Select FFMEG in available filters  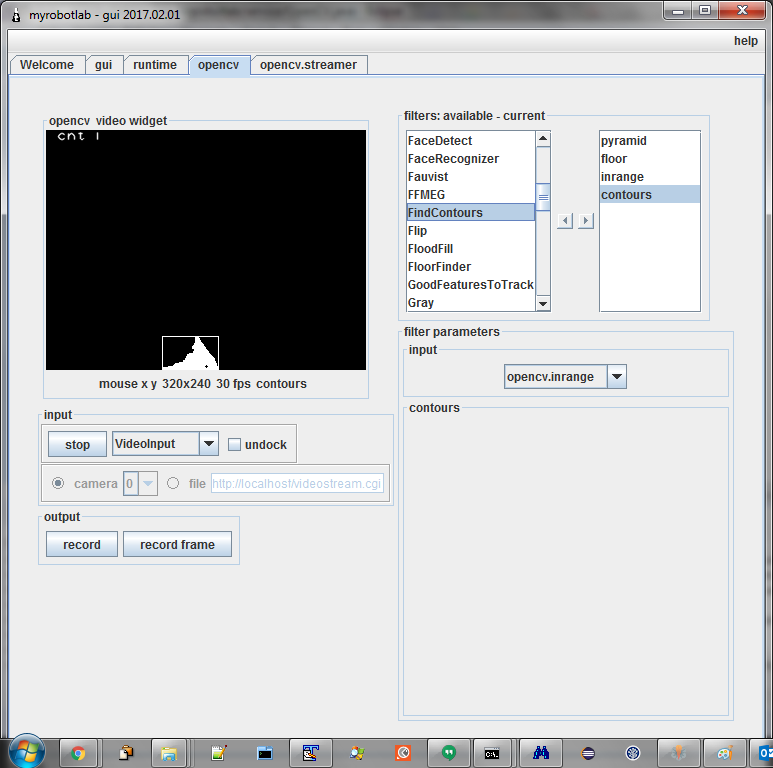471,195
